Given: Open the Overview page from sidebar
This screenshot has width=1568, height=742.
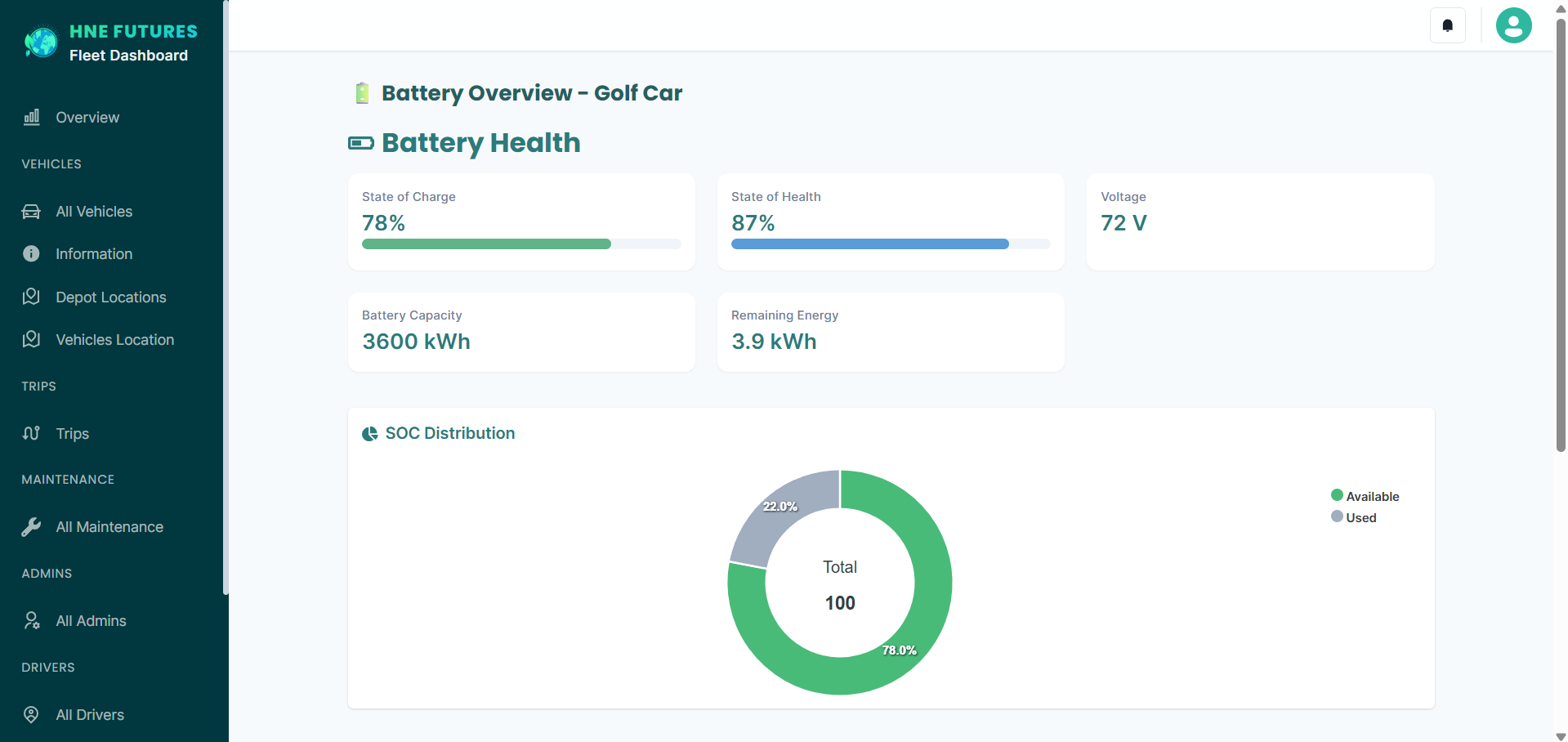Looking at the screenshot, I should (x=87, y=117).
